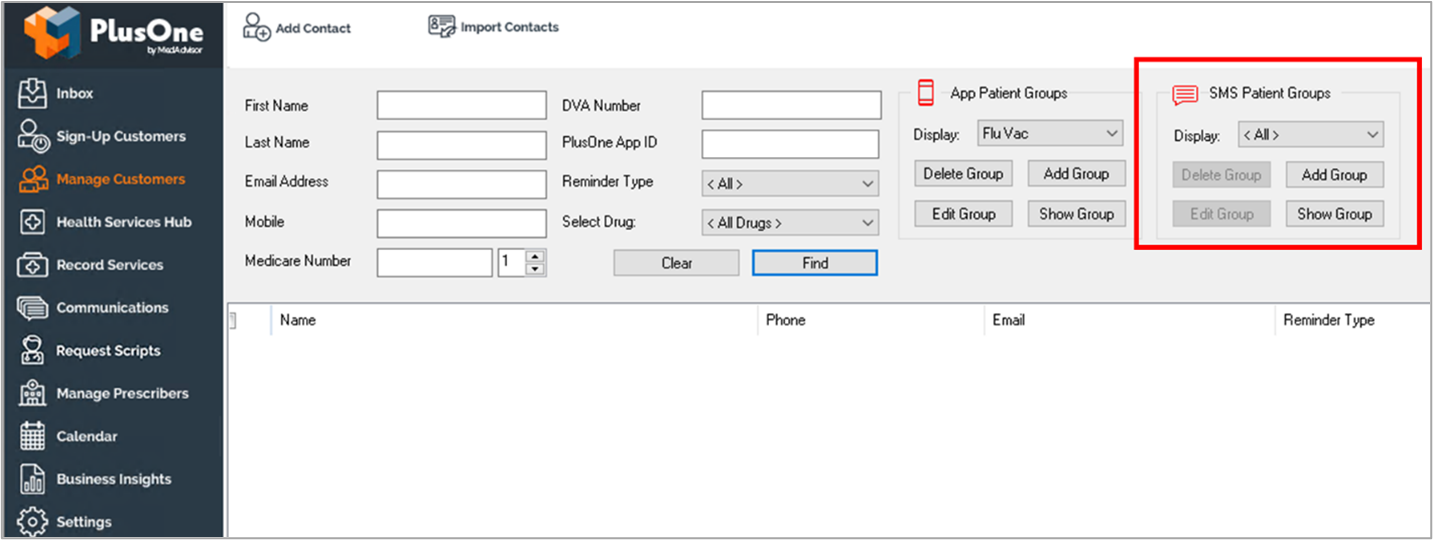Open the Select Drug dropdown
1433x540 pixels.
(x=790, y=223)
